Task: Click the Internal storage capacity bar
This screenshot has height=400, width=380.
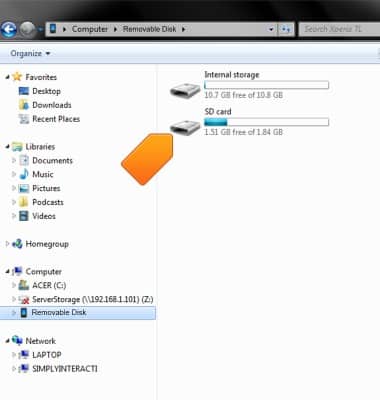Action: coord(266,85)
